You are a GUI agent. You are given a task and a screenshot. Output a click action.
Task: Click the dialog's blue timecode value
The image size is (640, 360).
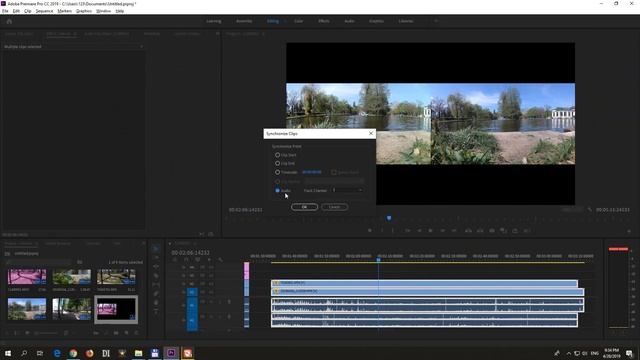click(x=312, y=172)
